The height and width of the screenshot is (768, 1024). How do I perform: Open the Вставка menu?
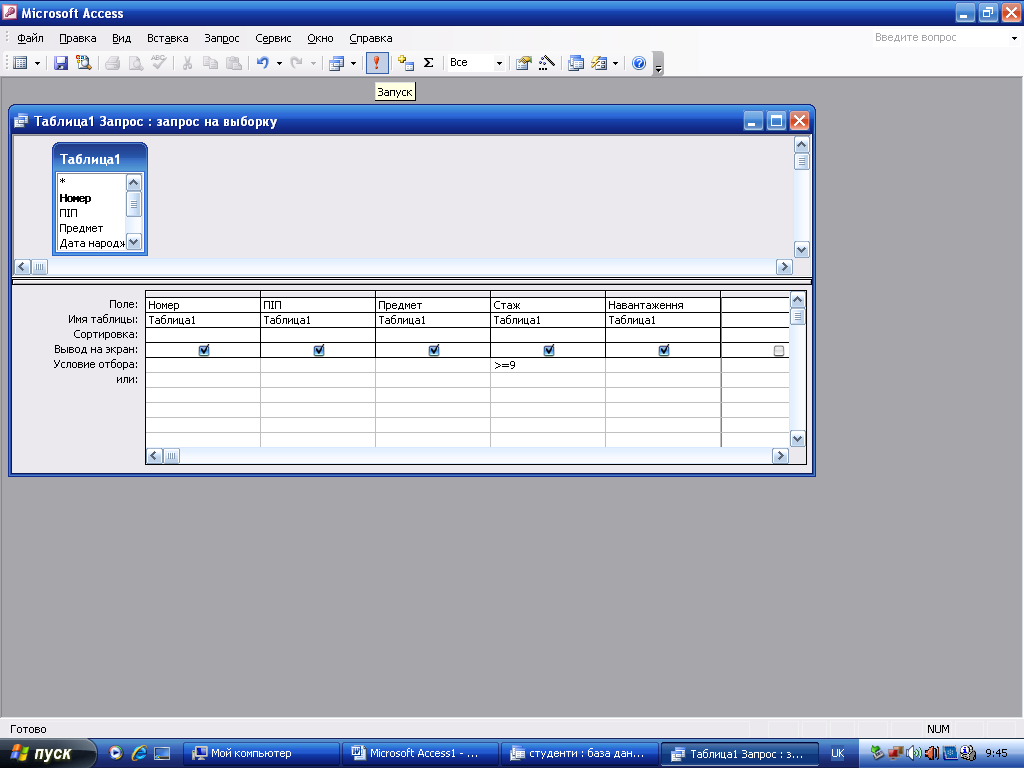(167, 38)
